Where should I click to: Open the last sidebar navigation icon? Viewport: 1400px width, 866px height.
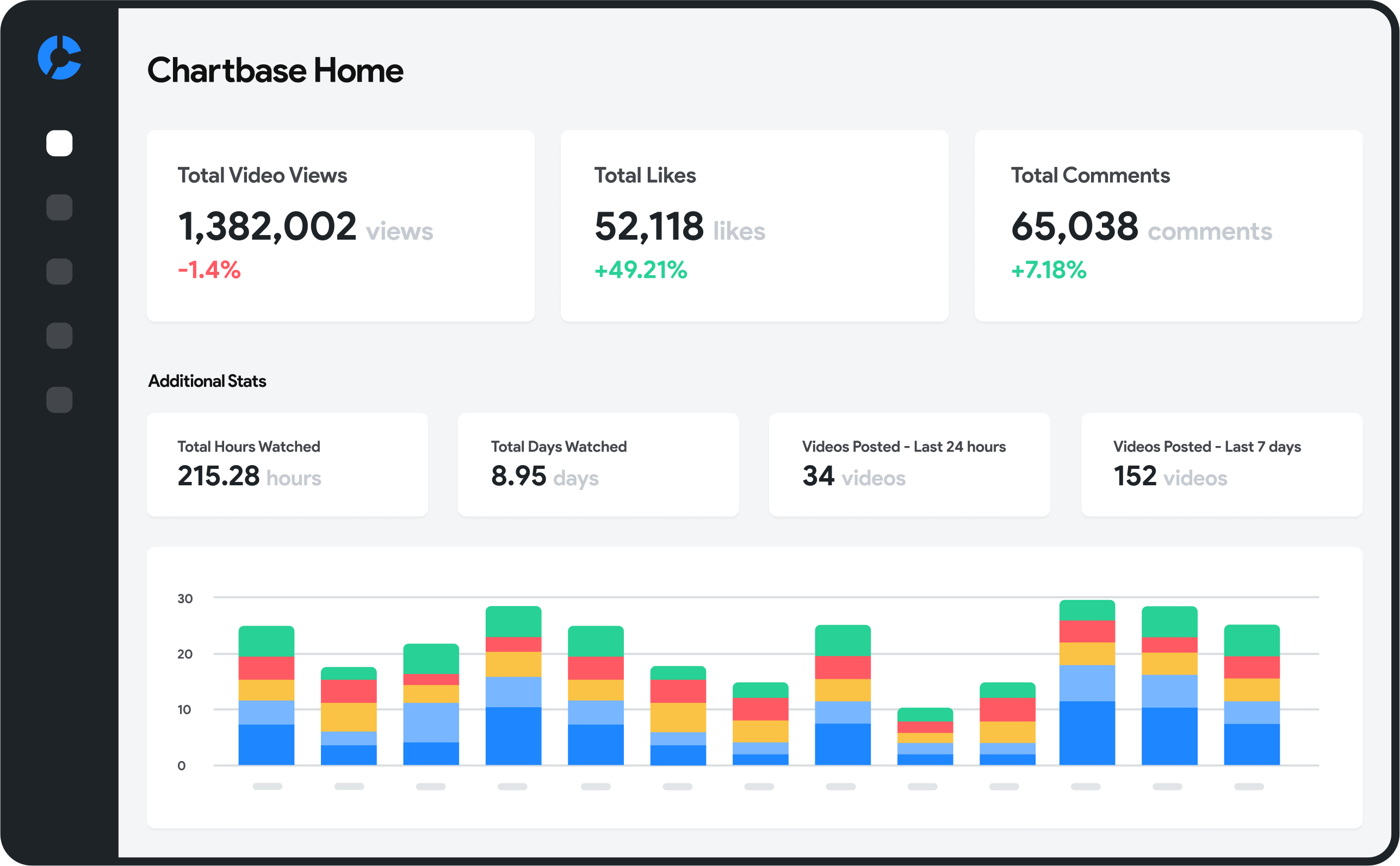point(59,400)
